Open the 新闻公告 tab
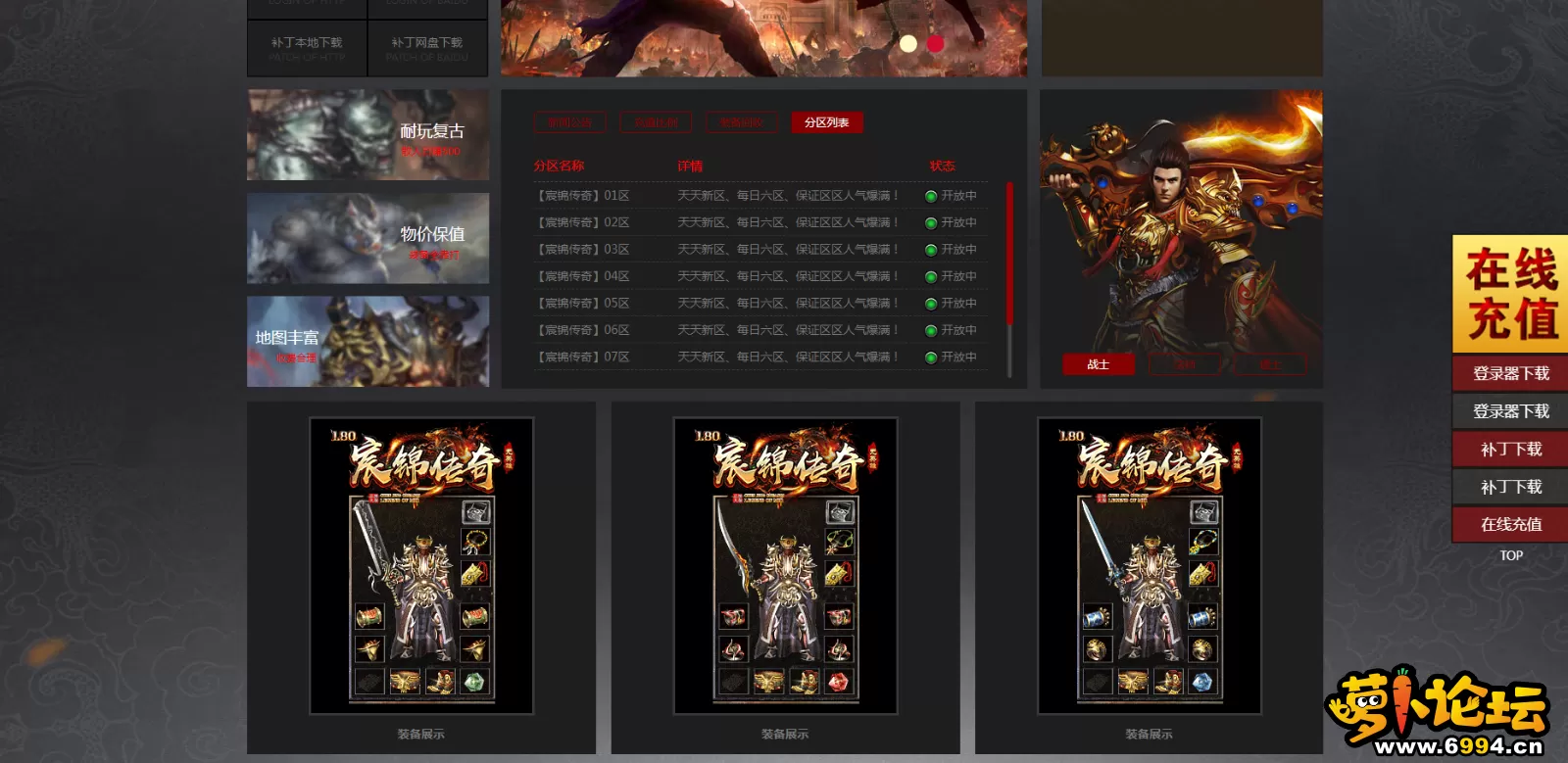The height and width of the screenshot is (763, 1568). pyautogui.click(x=570, y=122)
